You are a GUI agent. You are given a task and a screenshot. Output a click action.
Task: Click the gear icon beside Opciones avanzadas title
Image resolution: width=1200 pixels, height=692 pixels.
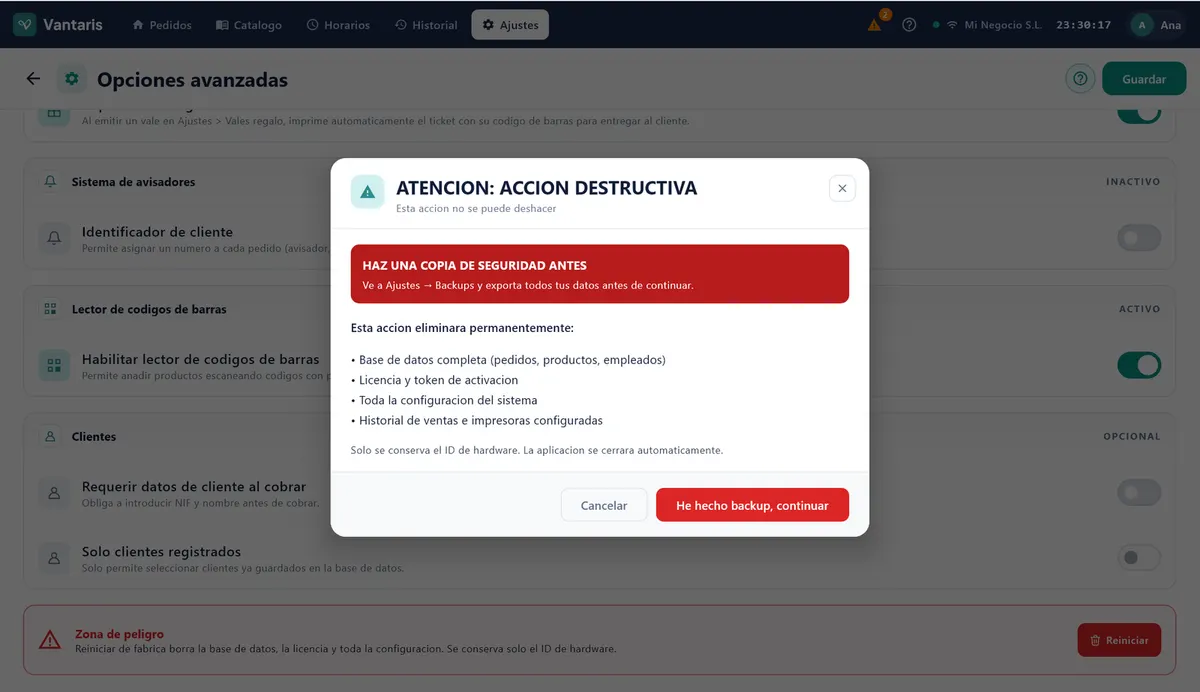(x=72, y=79)
